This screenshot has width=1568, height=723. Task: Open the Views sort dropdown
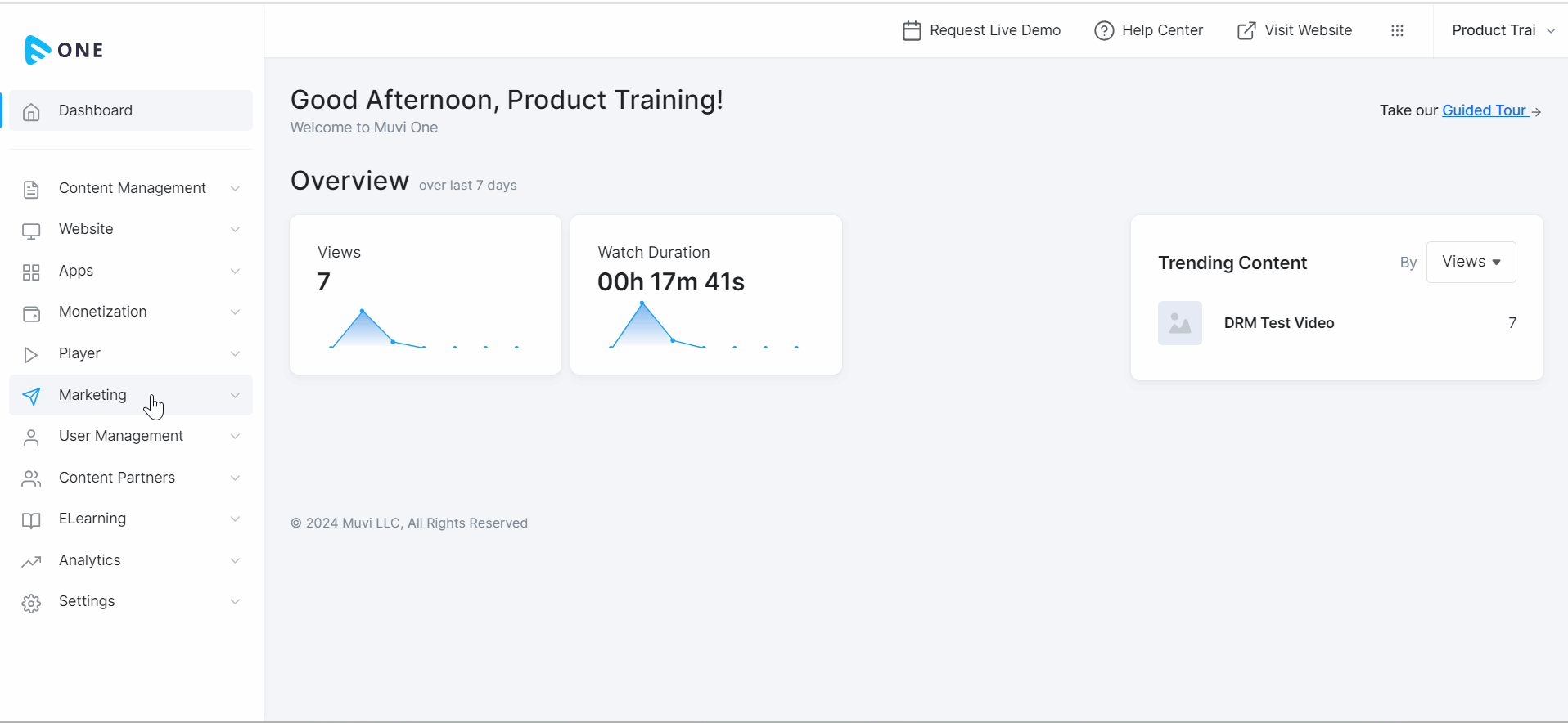[1471, 262]
